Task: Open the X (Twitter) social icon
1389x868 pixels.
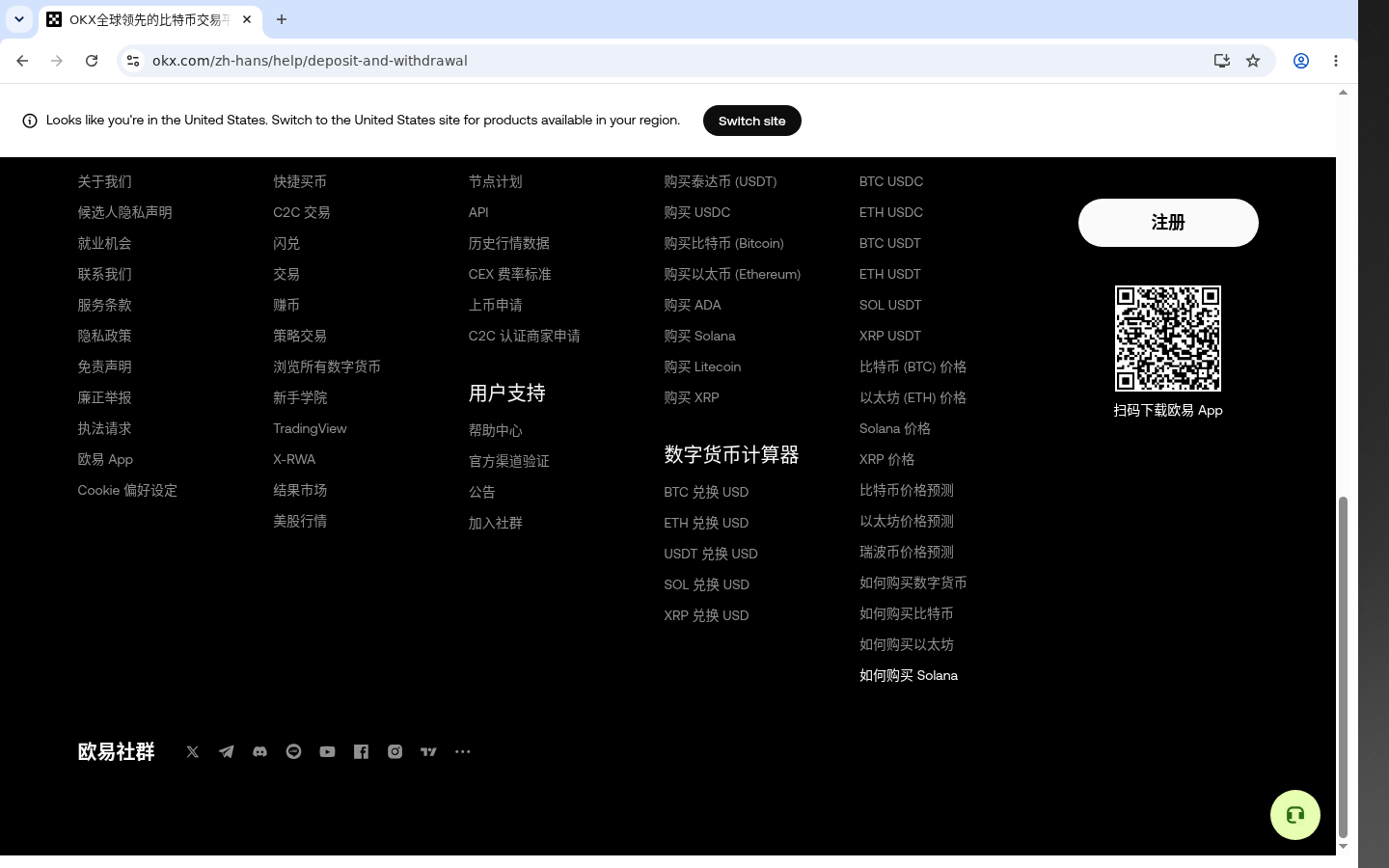Action: point(193,752)
